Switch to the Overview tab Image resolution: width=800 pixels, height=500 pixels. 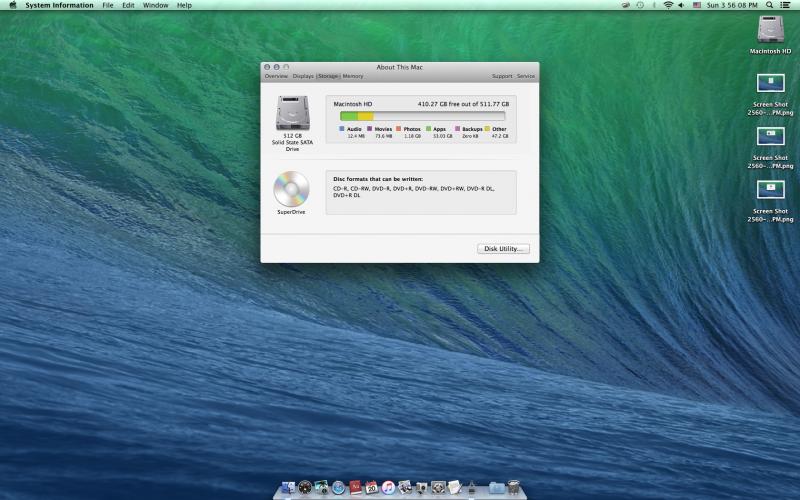[276, 76]
